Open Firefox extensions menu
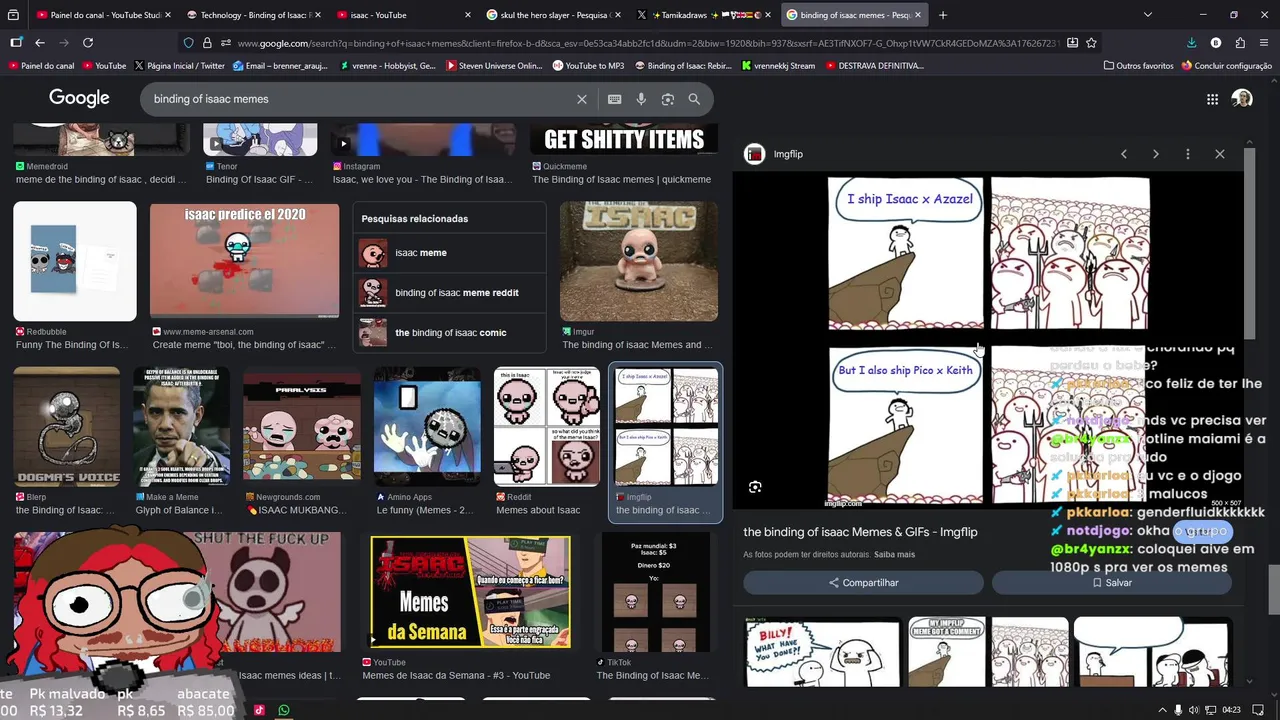Image resolution: width=1280 pixels, height=720 pixels. [x=1240, y=43]
